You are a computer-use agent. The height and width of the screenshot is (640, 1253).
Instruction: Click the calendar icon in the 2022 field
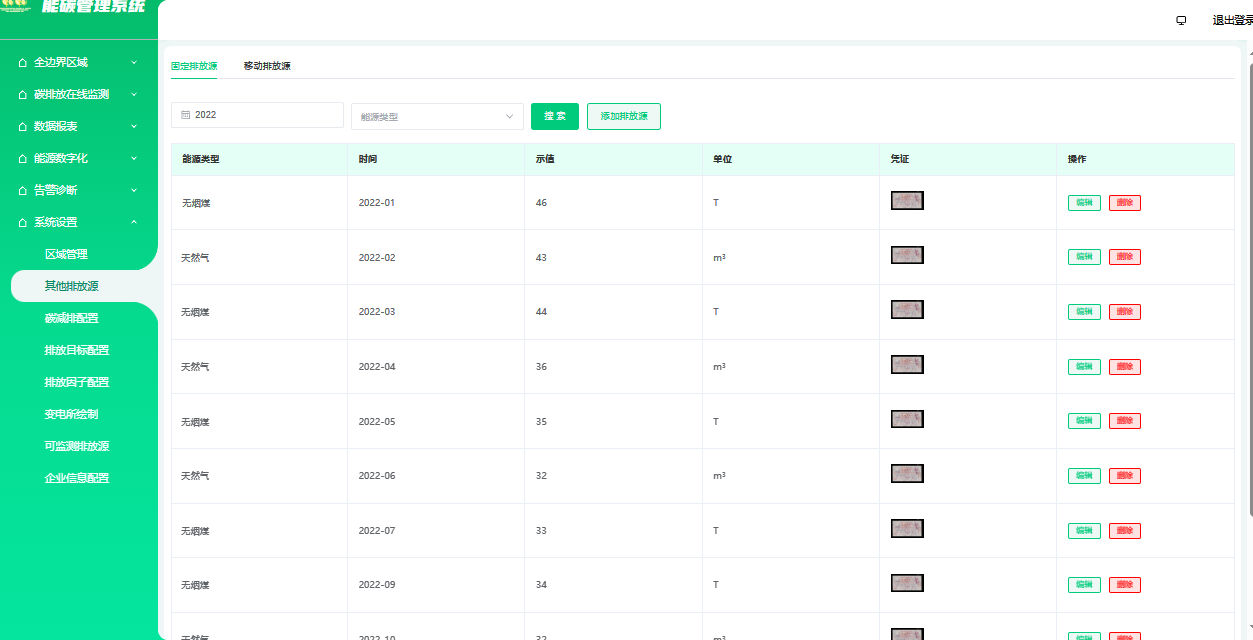185,115
